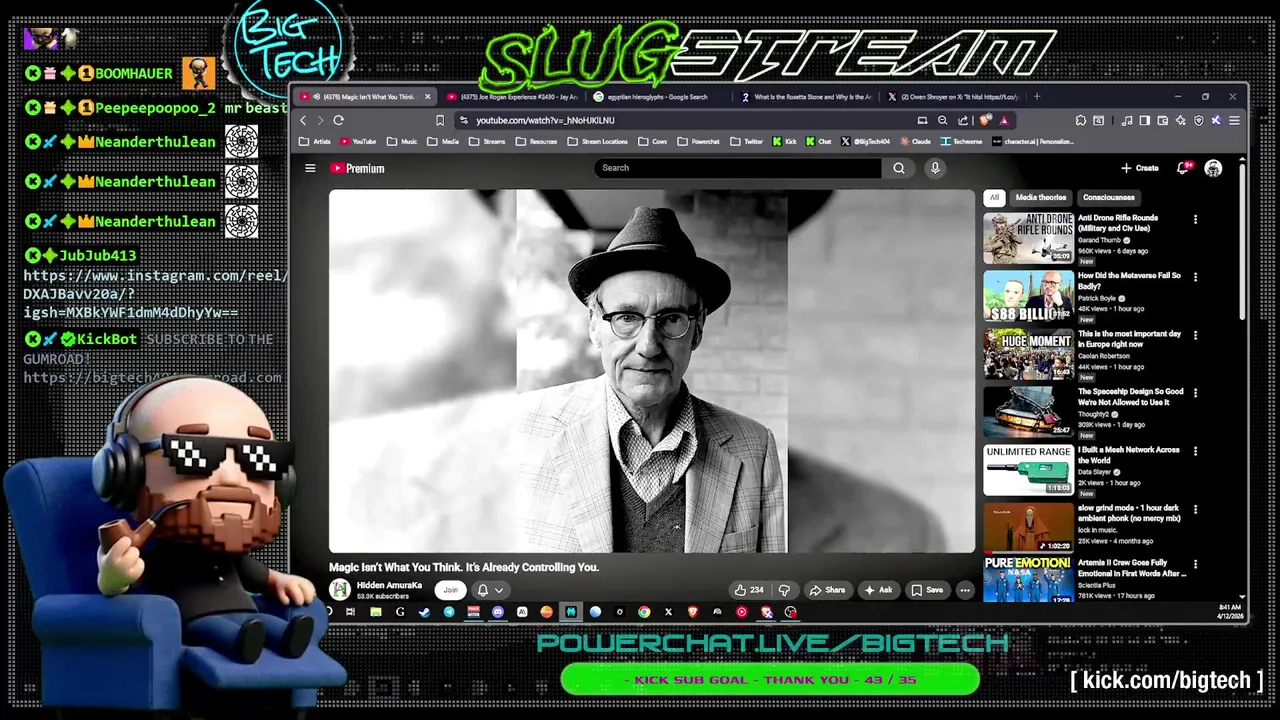Expand notification bell dropdown beside Join
The height and width of the screenshot is (720, 1280).
click(x=490, y=590)
